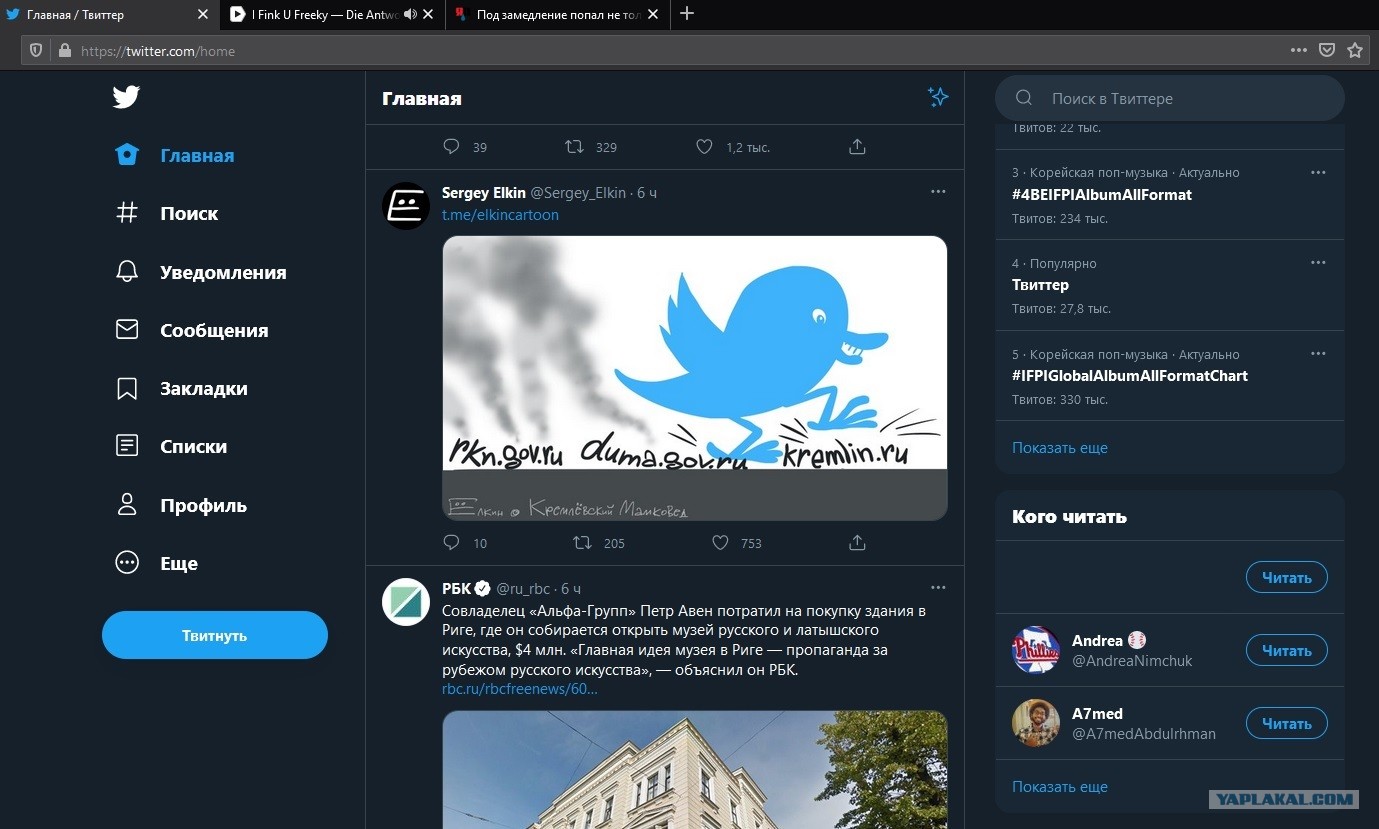The height and width of the screenshot is (829, 1379).
Task: Open options for the #4BEIFPIAlbumAllFormat trend
Action: point(1318,172)
